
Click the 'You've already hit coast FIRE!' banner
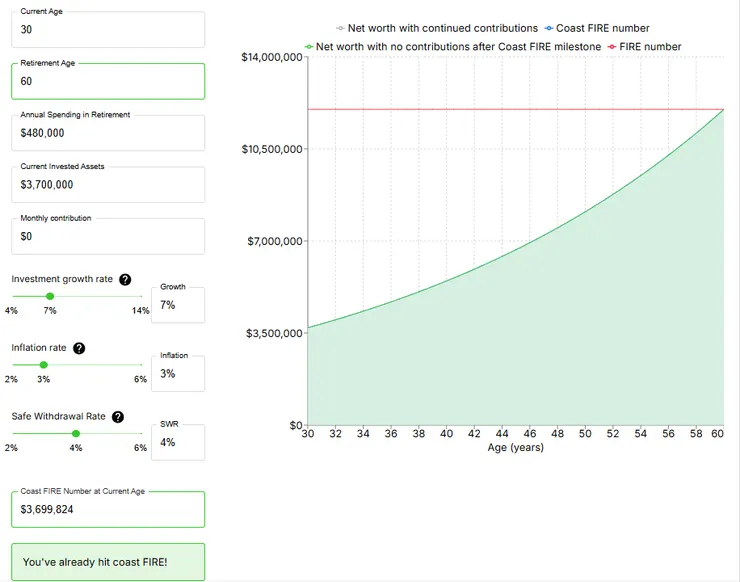point(107,562)
